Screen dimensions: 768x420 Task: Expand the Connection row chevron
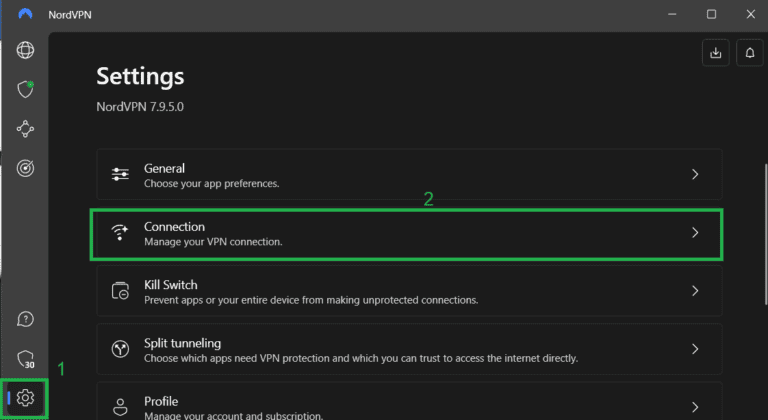click(695, 233)
